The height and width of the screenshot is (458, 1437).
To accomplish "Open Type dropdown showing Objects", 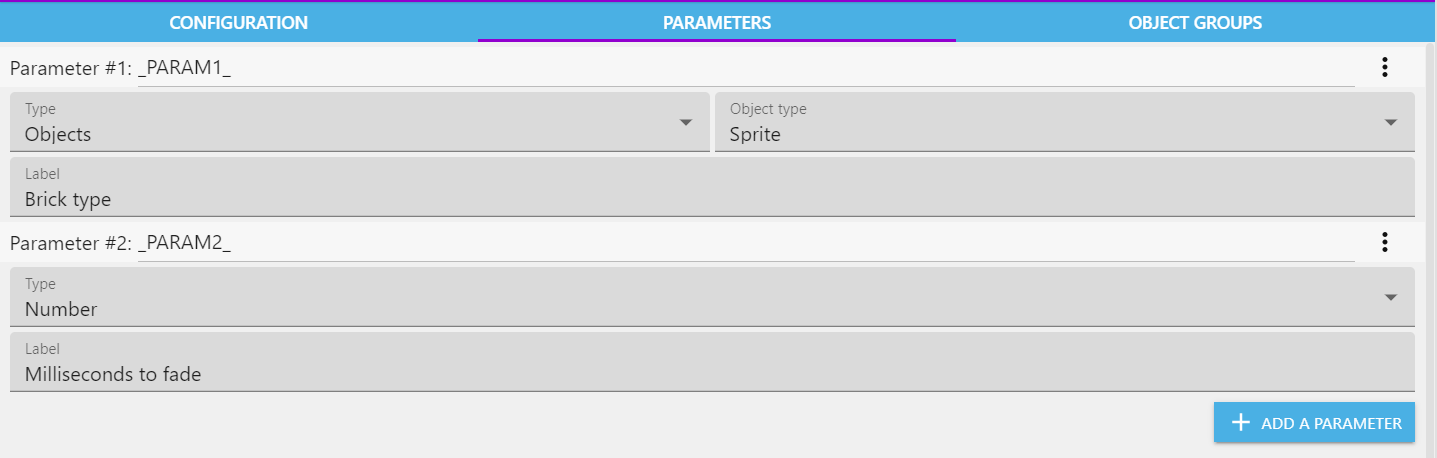I will pos(359,122).
